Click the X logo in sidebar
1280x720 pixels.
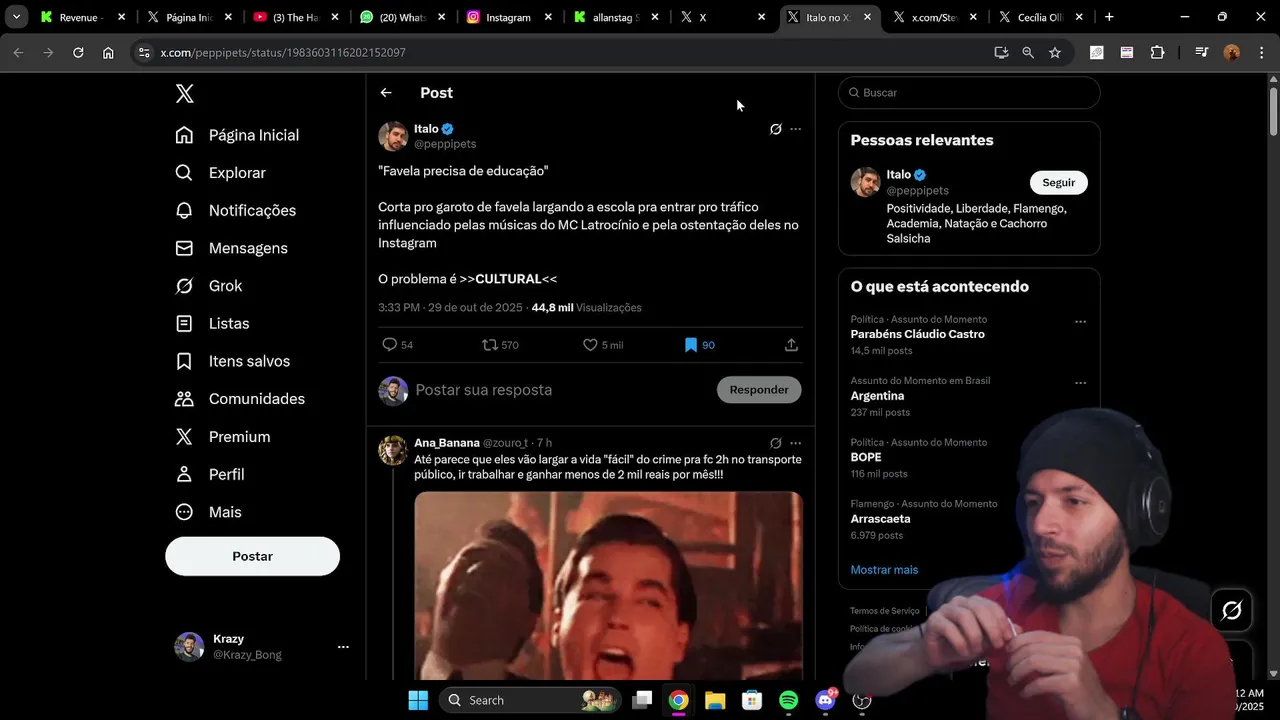click(184, 94)
